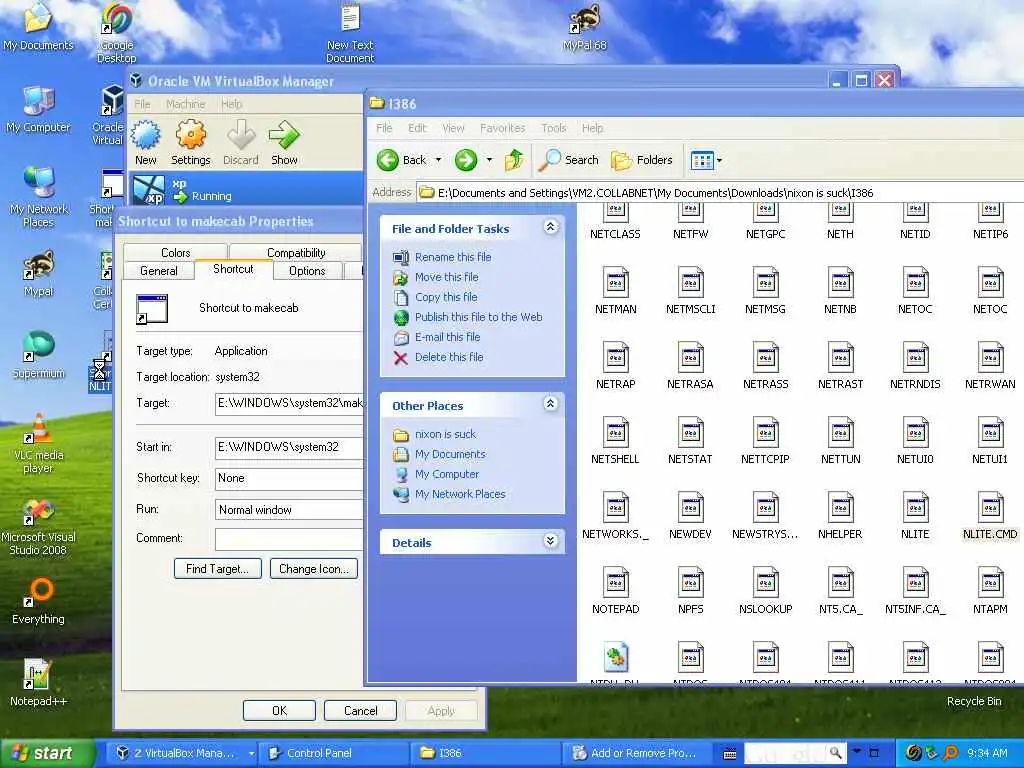Select the Everything desktop icon
The width and height of the screenshot is (1024, 768).
pos(39,601)
